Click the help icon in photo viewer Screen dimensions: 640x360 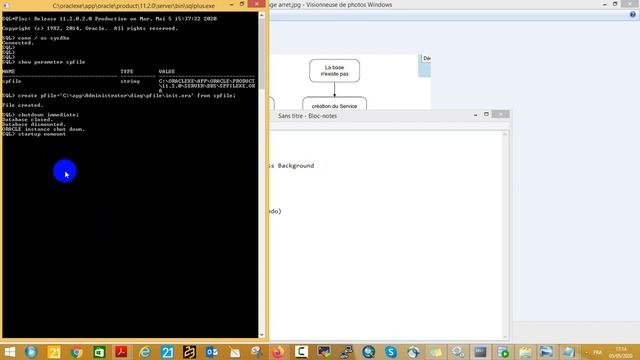[x=632, y=15]
